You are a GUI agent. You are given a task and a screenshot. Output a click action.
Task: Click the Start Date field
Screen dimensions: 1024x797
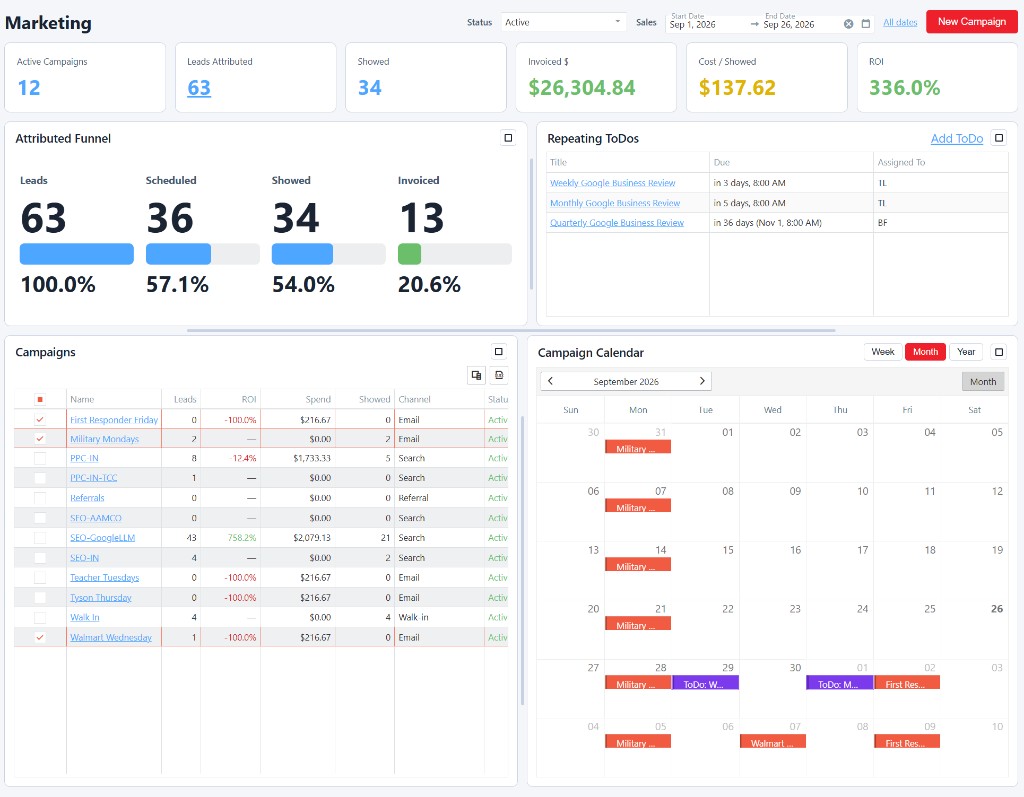[707, 24]
